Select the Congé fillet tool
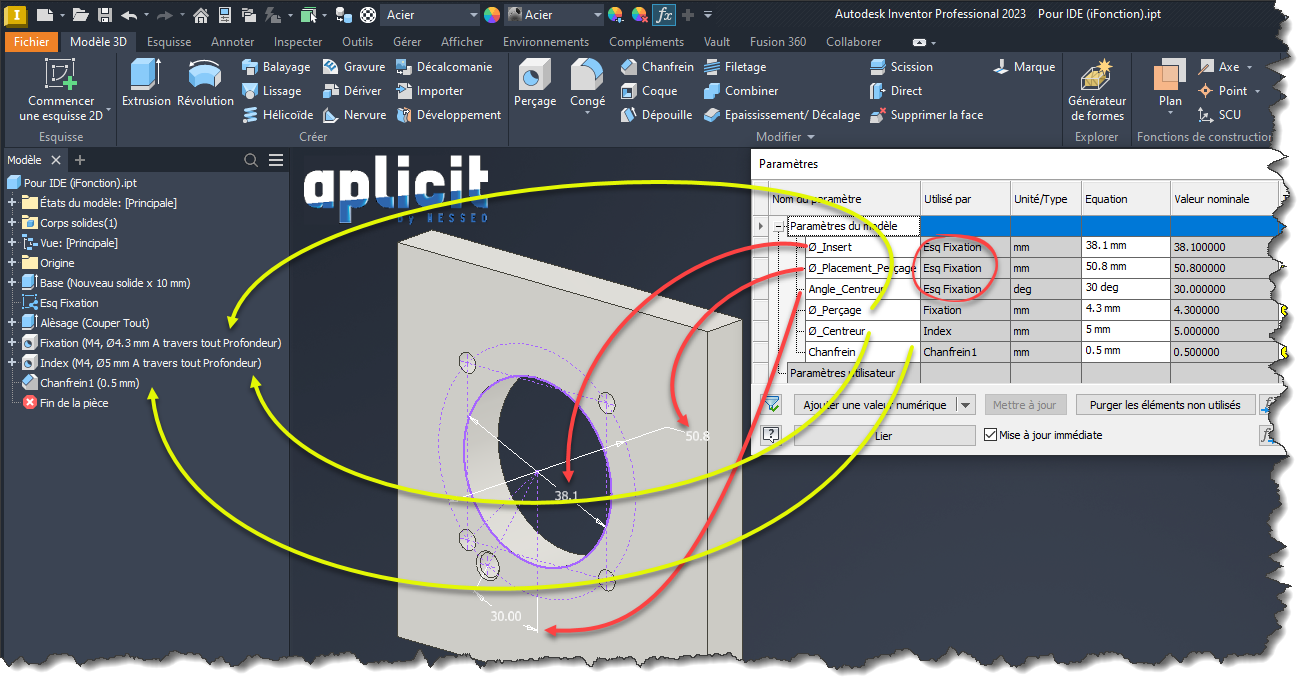The height and width of the screenshot is (692, 1313). 587,76
